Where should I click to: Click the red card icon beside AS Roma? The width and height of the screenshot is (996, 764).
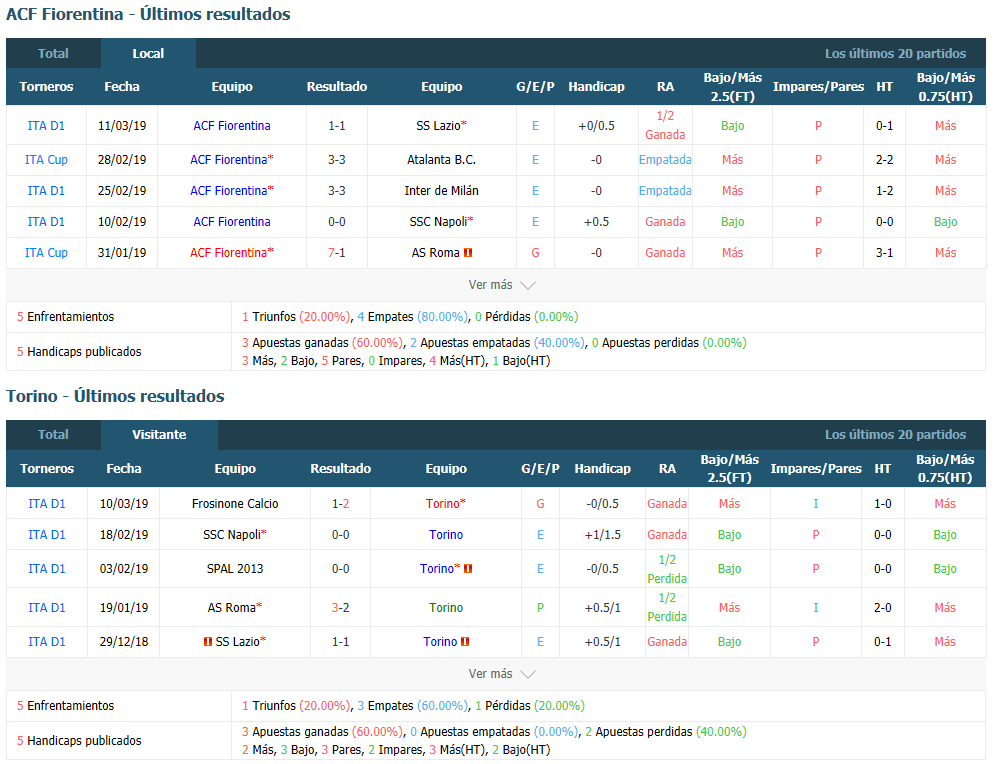(x=468, y=253)
